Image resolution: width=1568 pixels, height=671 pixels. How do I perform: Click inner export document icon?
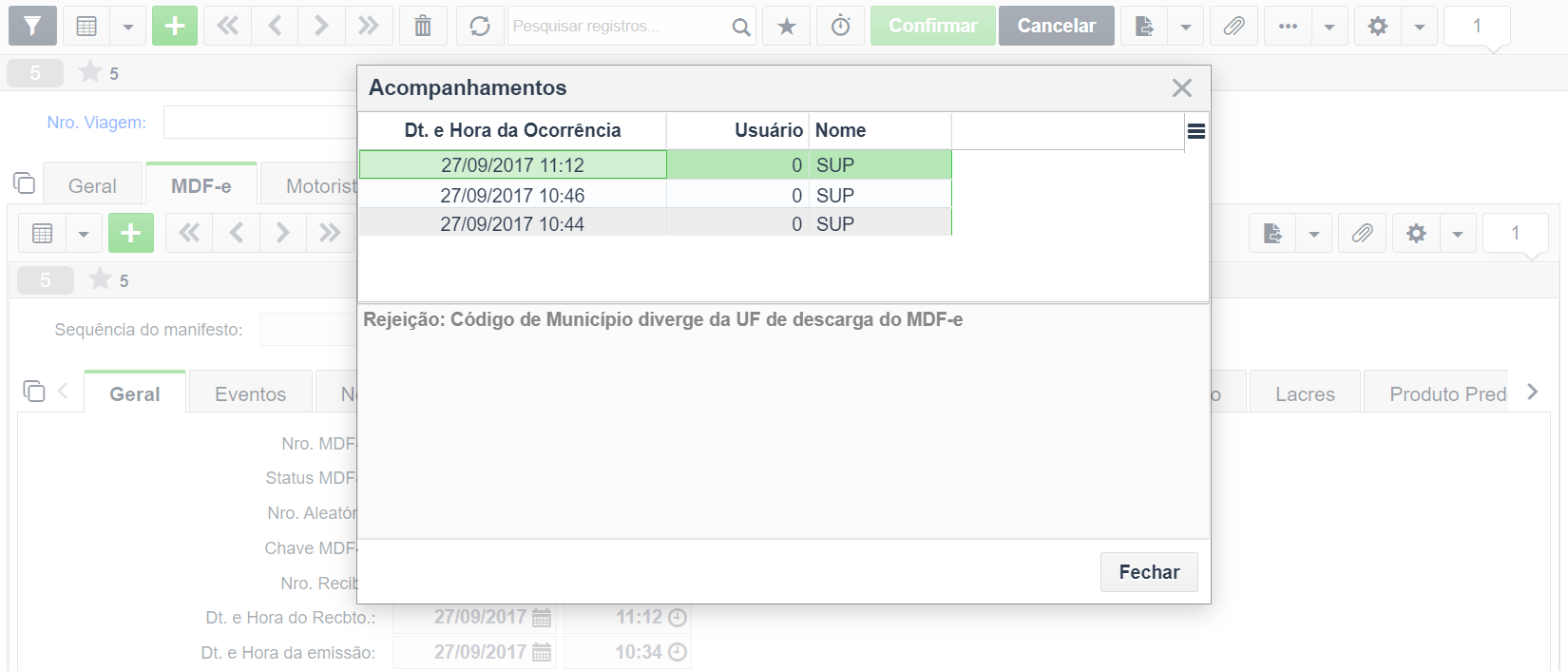click(1272, 233)
